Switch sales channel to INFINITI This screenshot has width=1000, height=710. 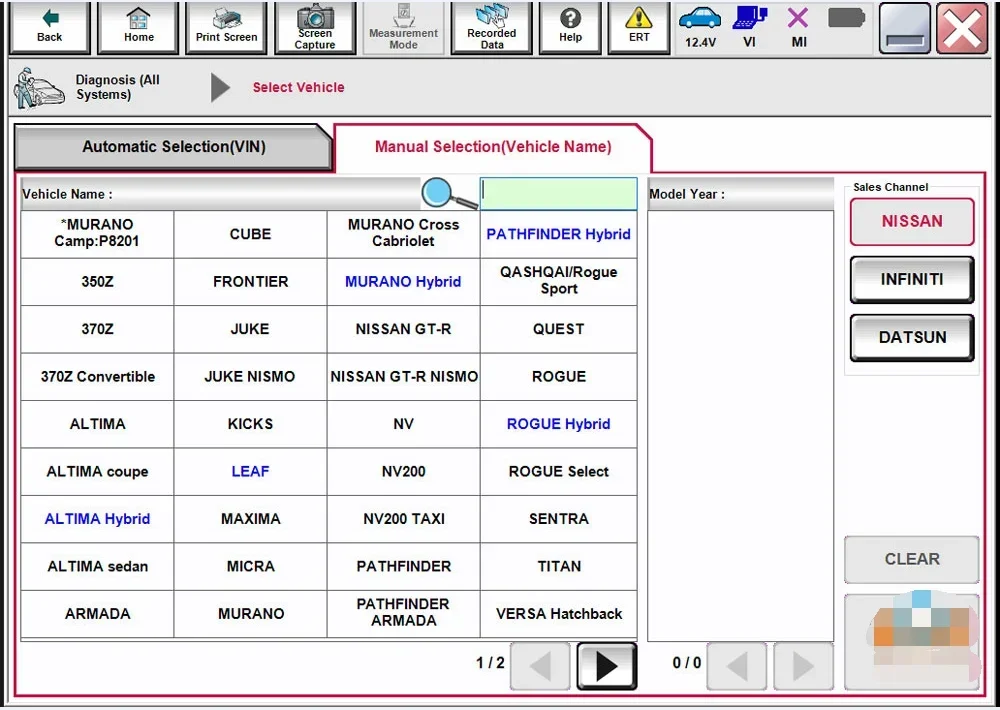pos(911,280)
